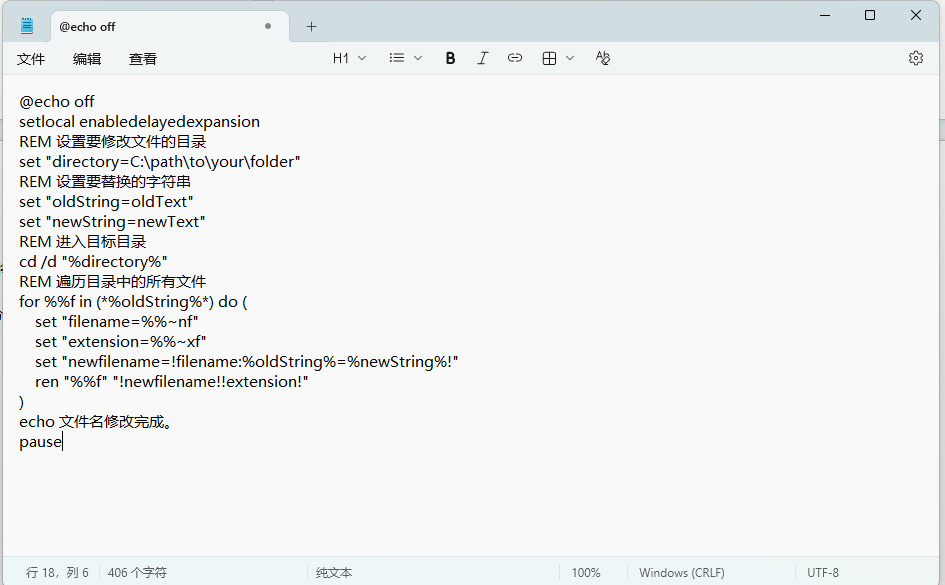The width and height of the screenshot is (945, 585).
Task: Click the Notepad app icon
Action: tap(27, 26)
